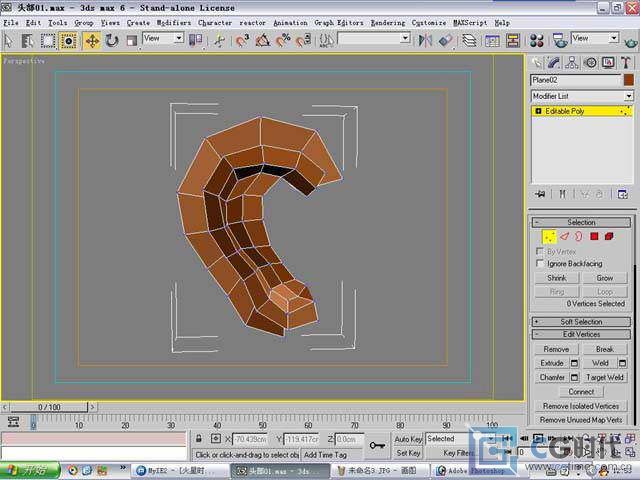Click the Mirror Selected Objects tool
Viewport: 640px width, 480px height.
tap(425, 40)
